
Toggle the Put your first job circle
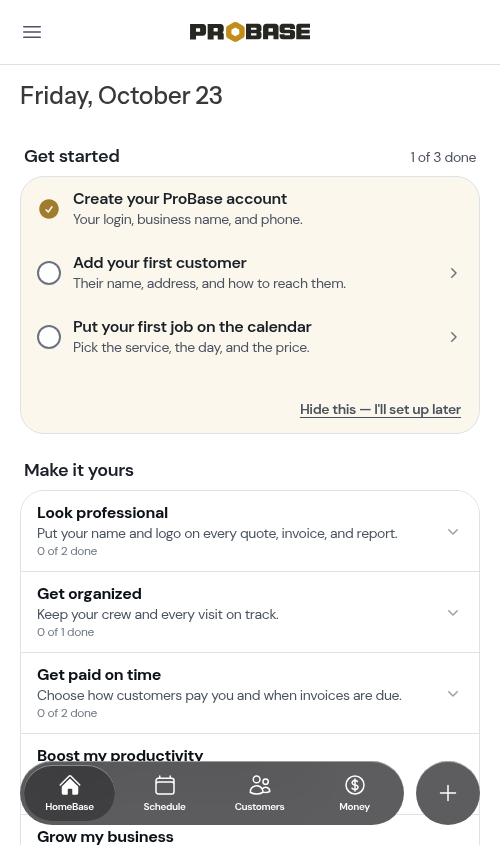click(x=49, y=337)
